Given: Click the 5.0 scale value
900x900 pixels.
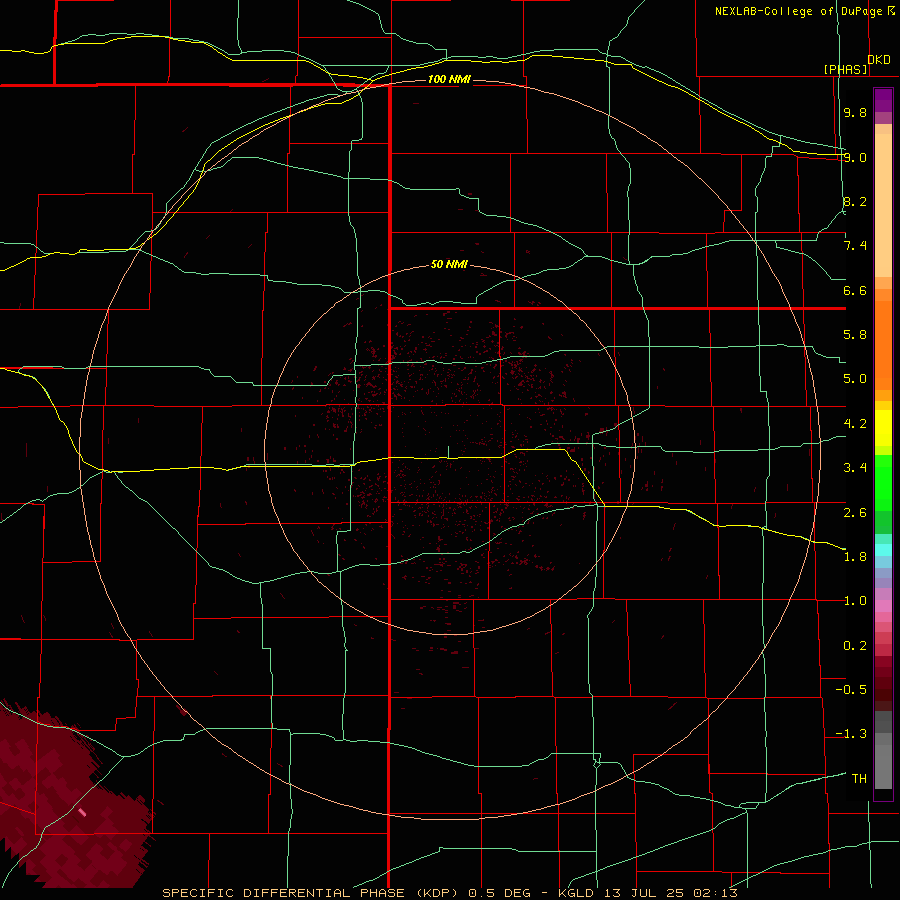Looking at the screenshot, I should 855,379.
